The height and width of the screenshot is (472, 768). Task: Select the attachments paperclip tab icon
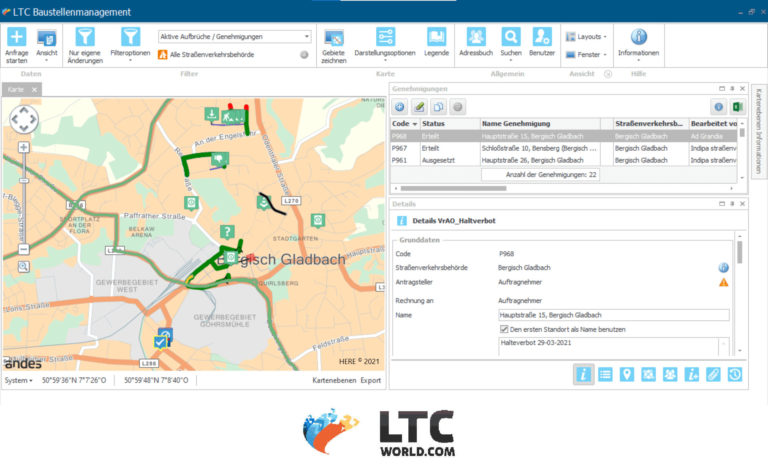[x=713, y=375]
